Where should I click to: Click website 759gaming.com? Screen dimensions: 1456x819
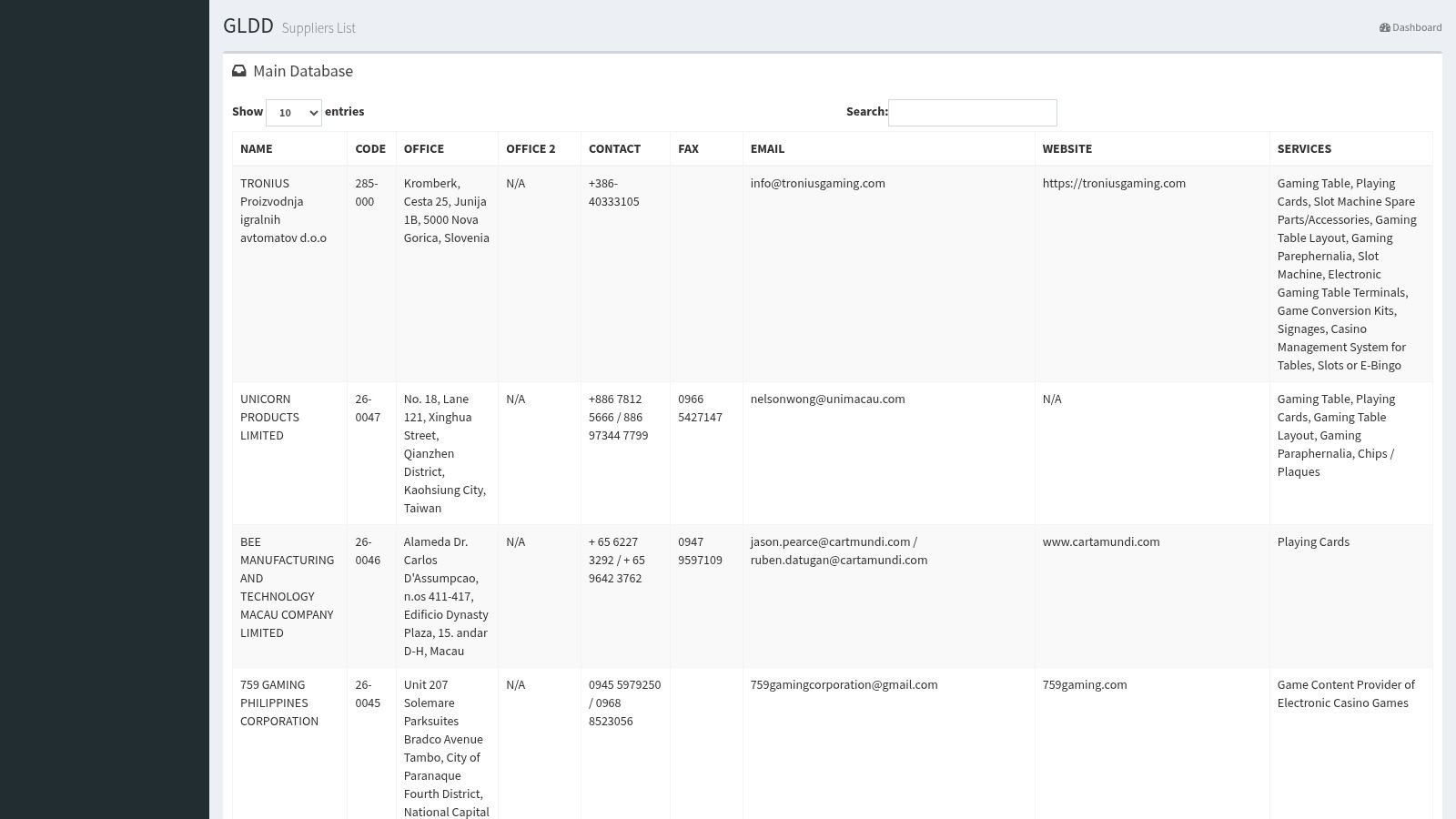pyautogui.click(x=1085, y=685)
